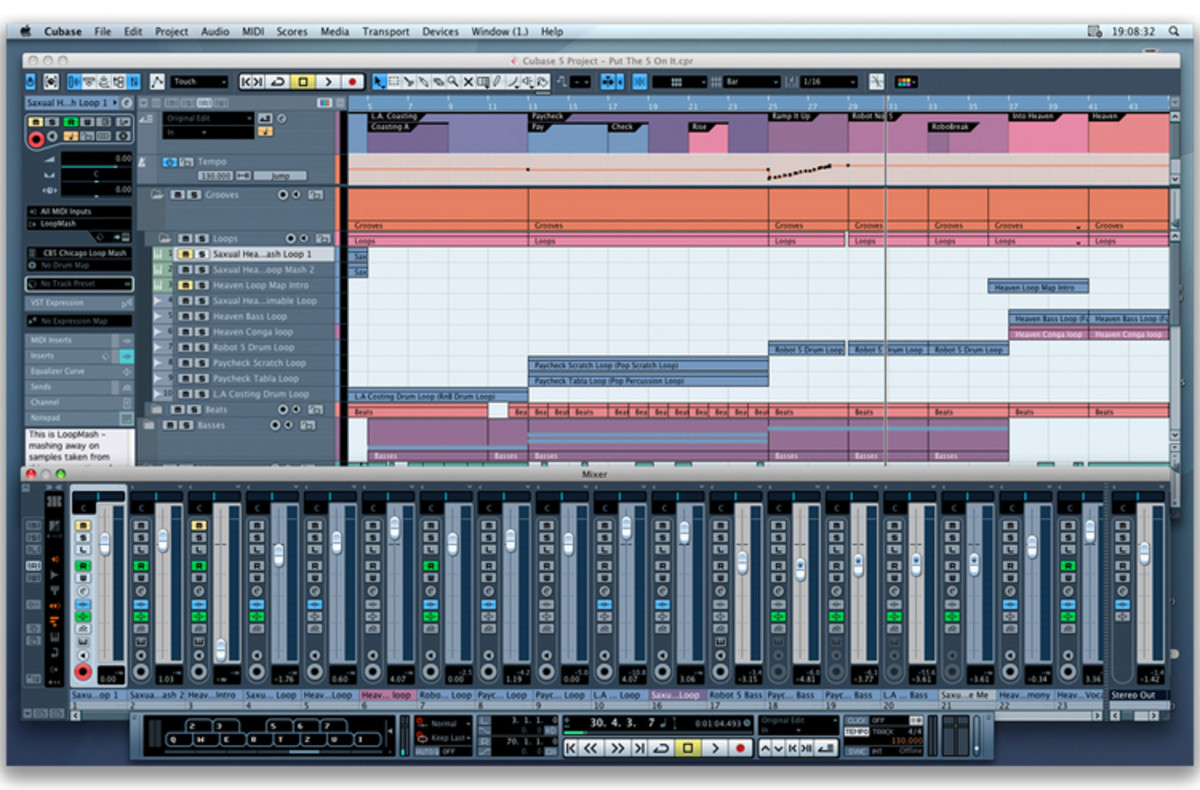The image size is (1200, 790).
Task: Select the Zoom magnifier tool in toolbar
Action: click(453, 82)
